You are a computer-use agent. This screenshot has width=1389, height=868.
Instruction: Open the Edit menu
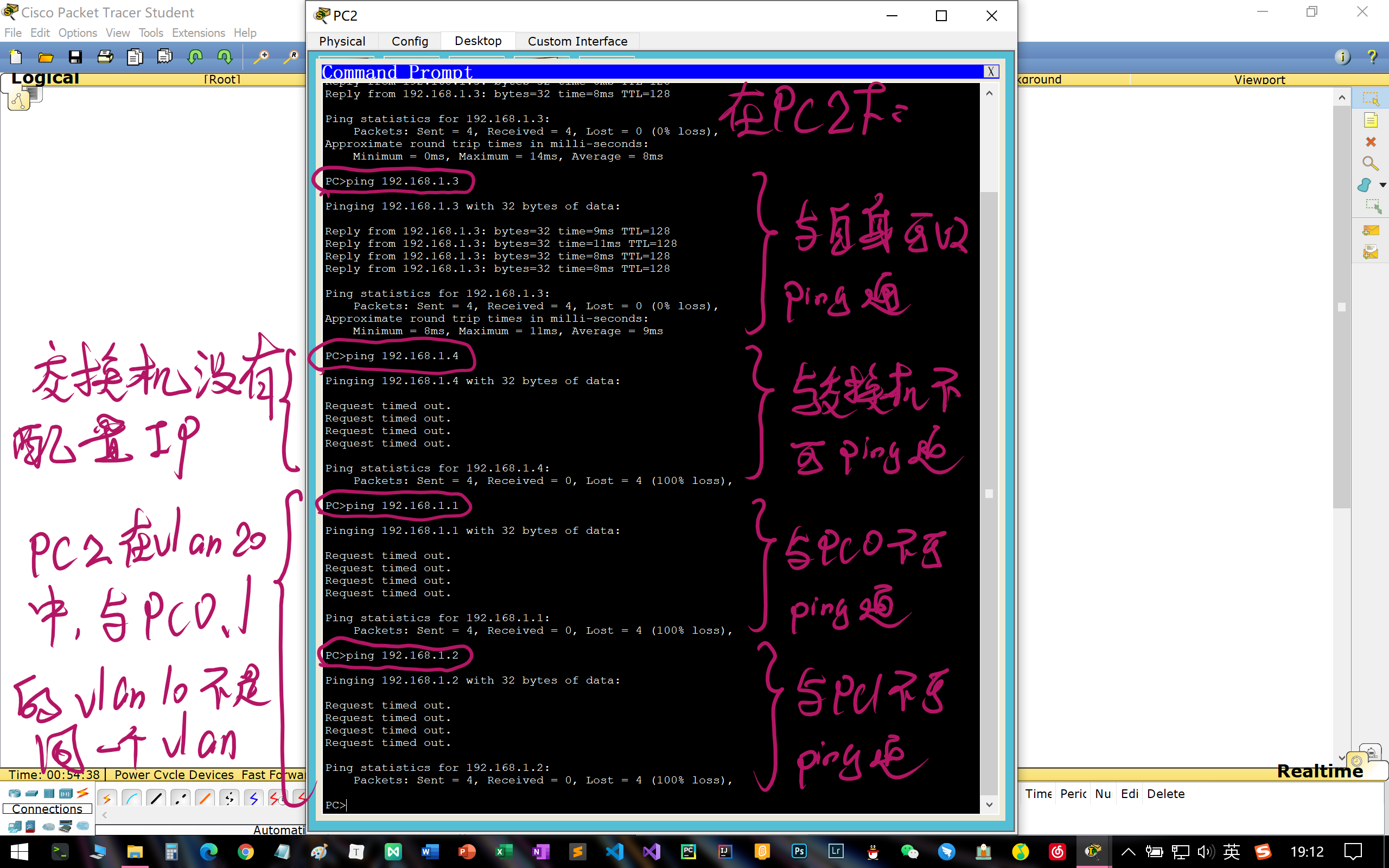point(40,33)
